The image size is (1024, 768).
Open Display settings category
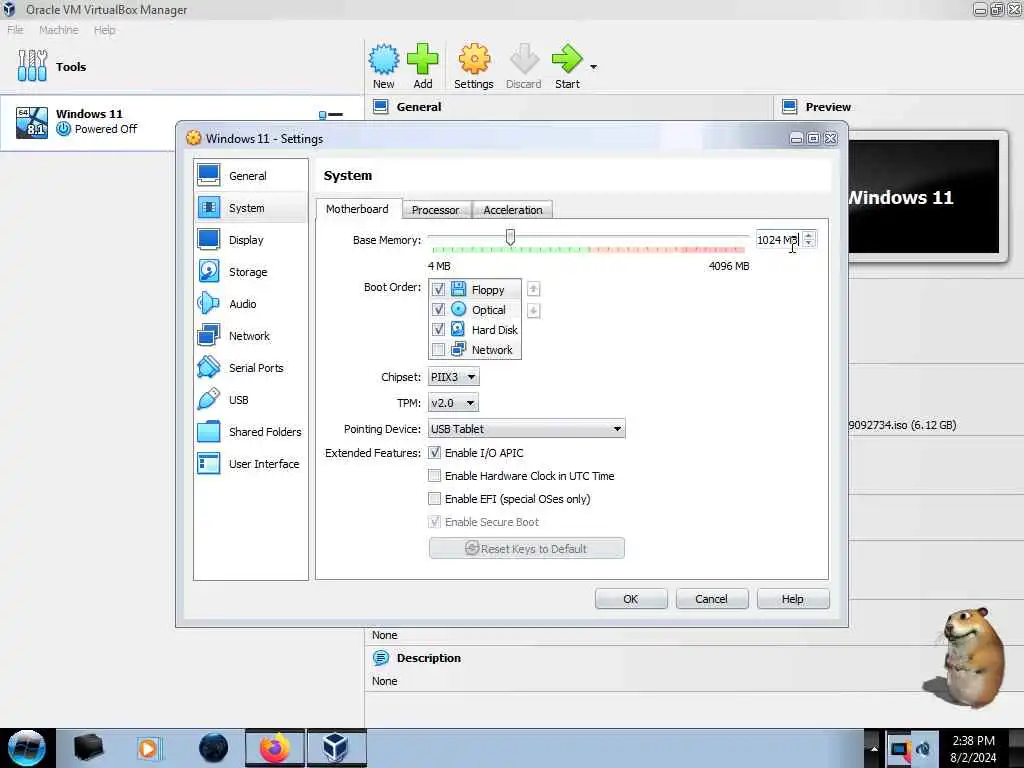click(x=251, y=240)
